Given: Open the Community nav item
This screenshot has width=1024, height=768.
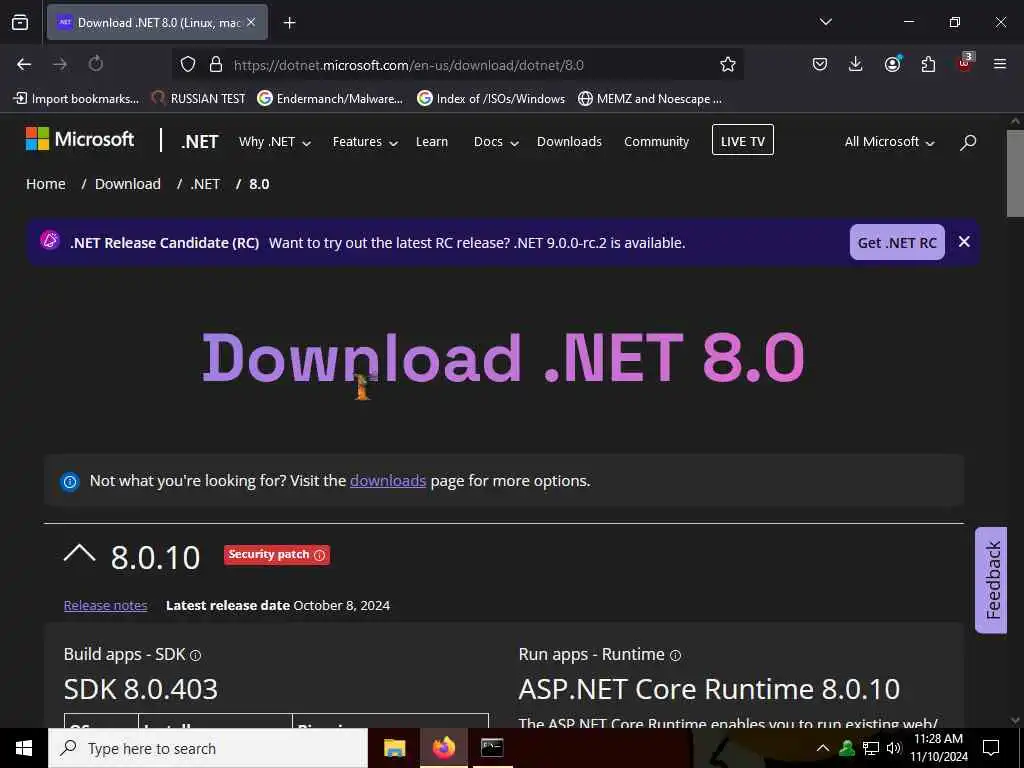Looking at the screenshot, I should coord(656,142).
